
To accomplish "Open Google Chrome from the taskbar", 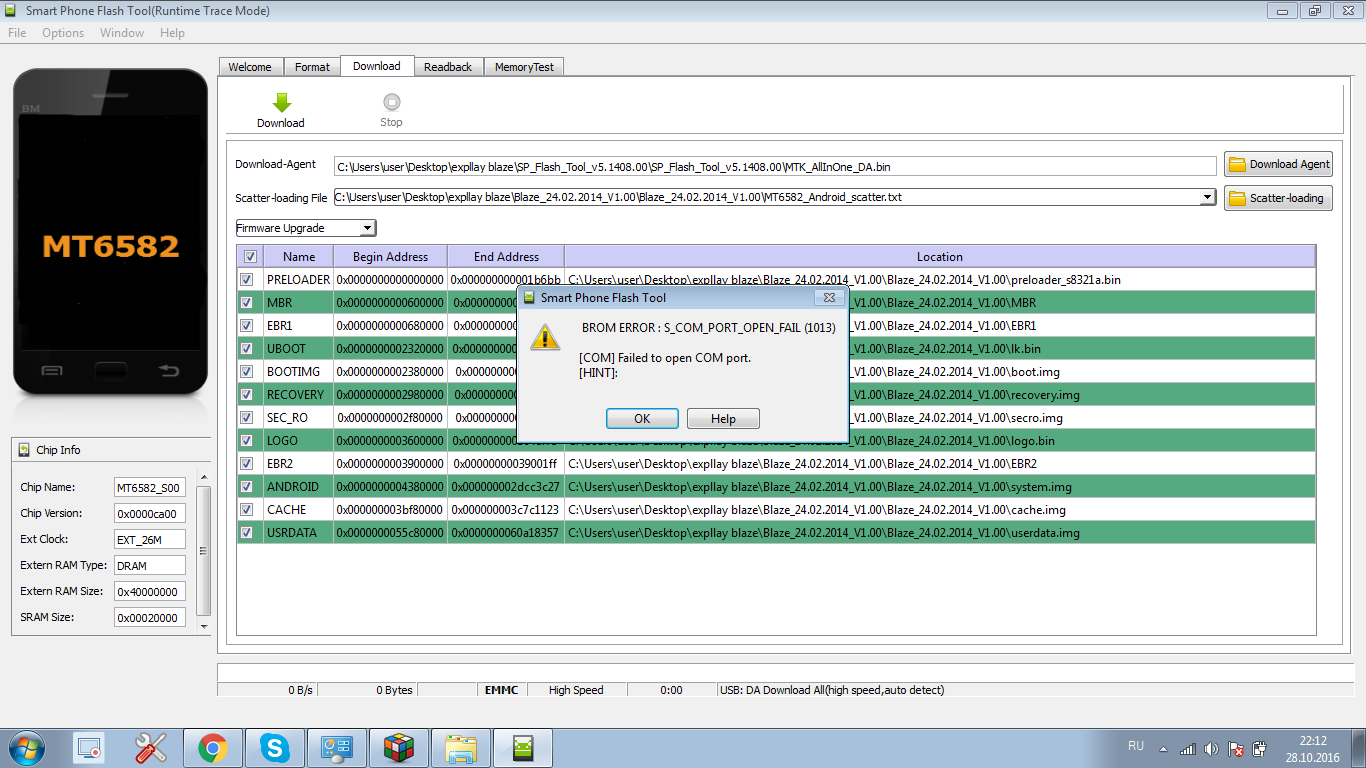I will click(x=211, y=747).
